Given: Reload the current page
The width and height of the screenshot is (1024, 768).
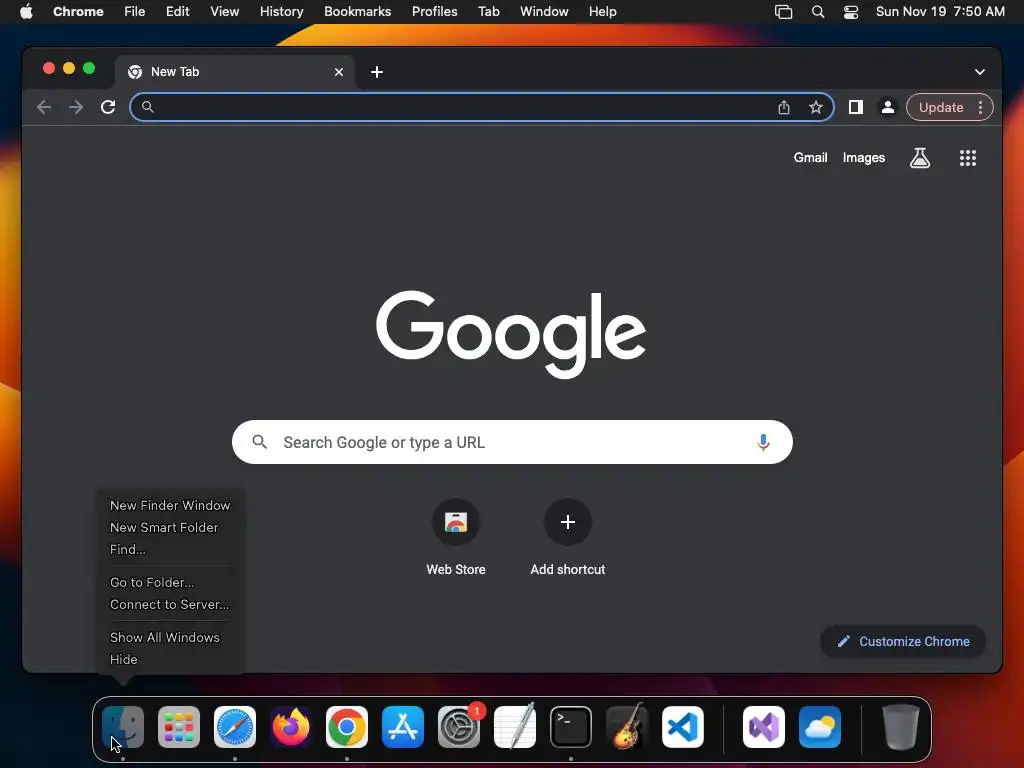Looking at the screenshot, I should pyautogui.click(x=108, y=107).
